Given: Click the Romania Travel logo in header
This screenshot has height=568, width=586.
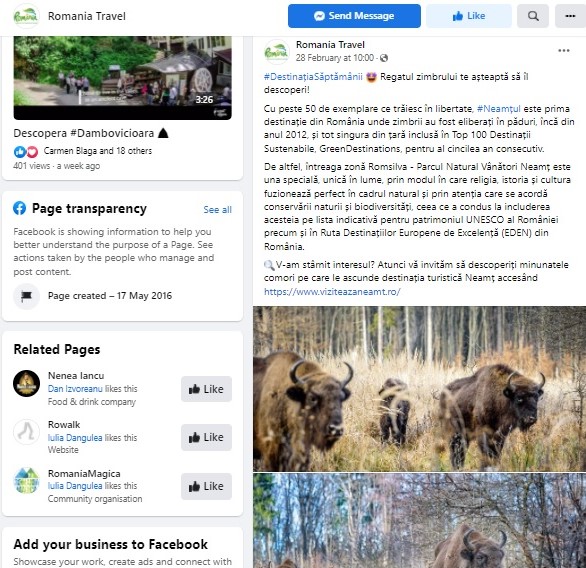Looking at the screenshot, I should pos(26,16).
